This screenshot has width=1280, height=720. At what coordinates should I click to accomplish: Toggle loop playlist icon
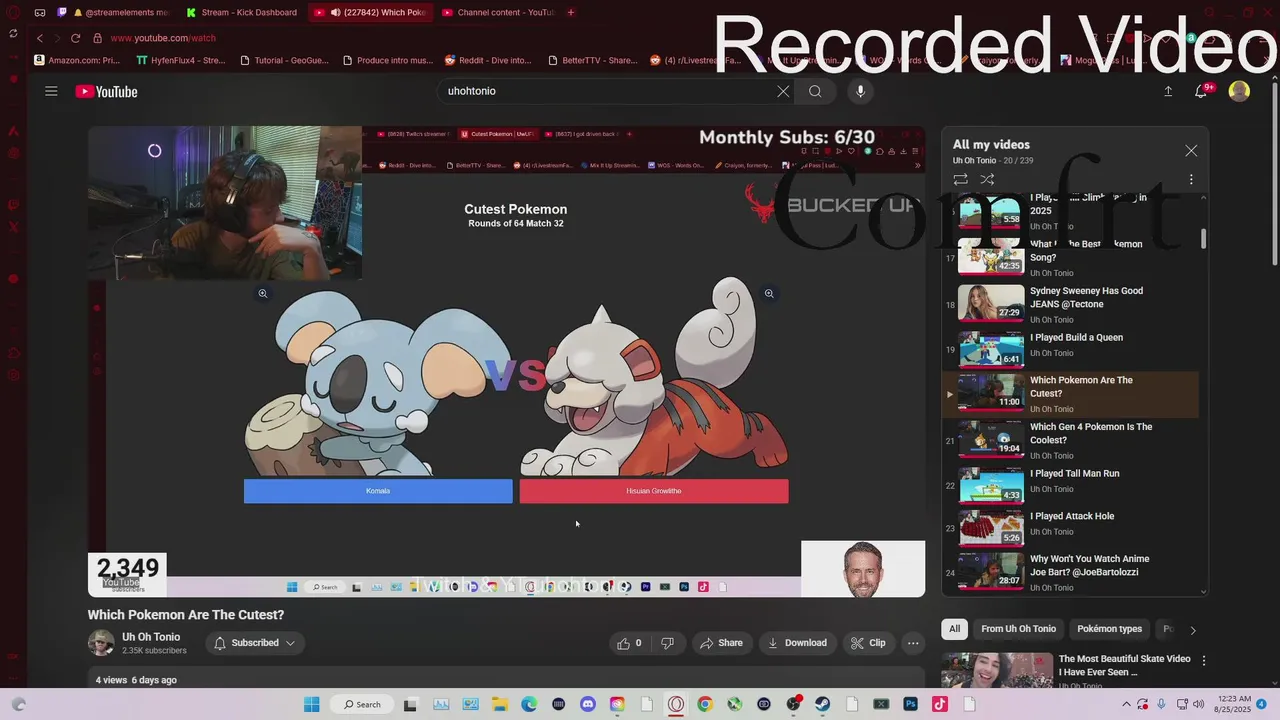[x=960, y=179]
